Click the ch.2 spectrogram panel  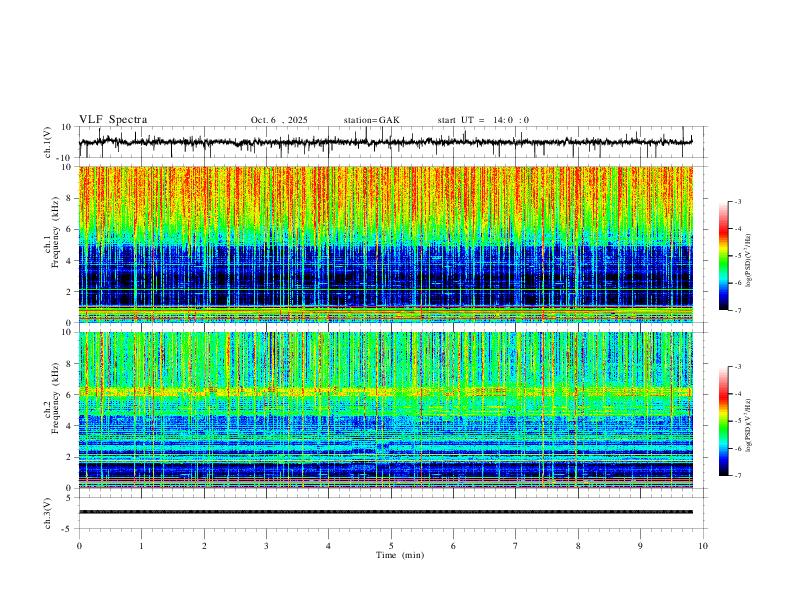pos(386,410)
